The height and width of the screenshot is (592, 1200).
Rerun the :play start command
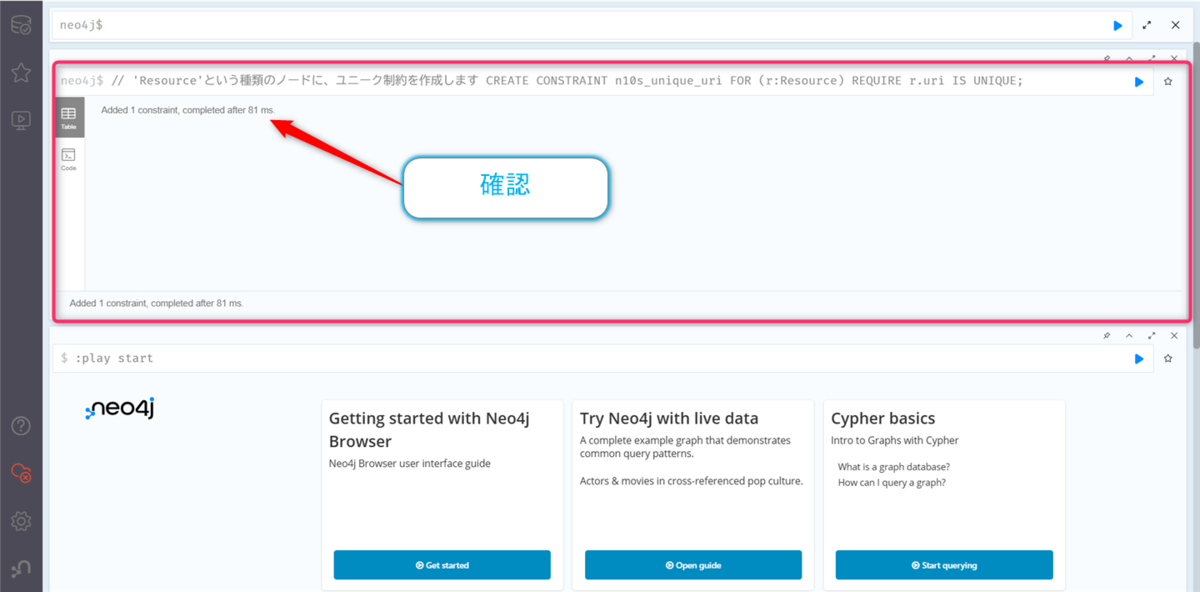pos(1139,359)
